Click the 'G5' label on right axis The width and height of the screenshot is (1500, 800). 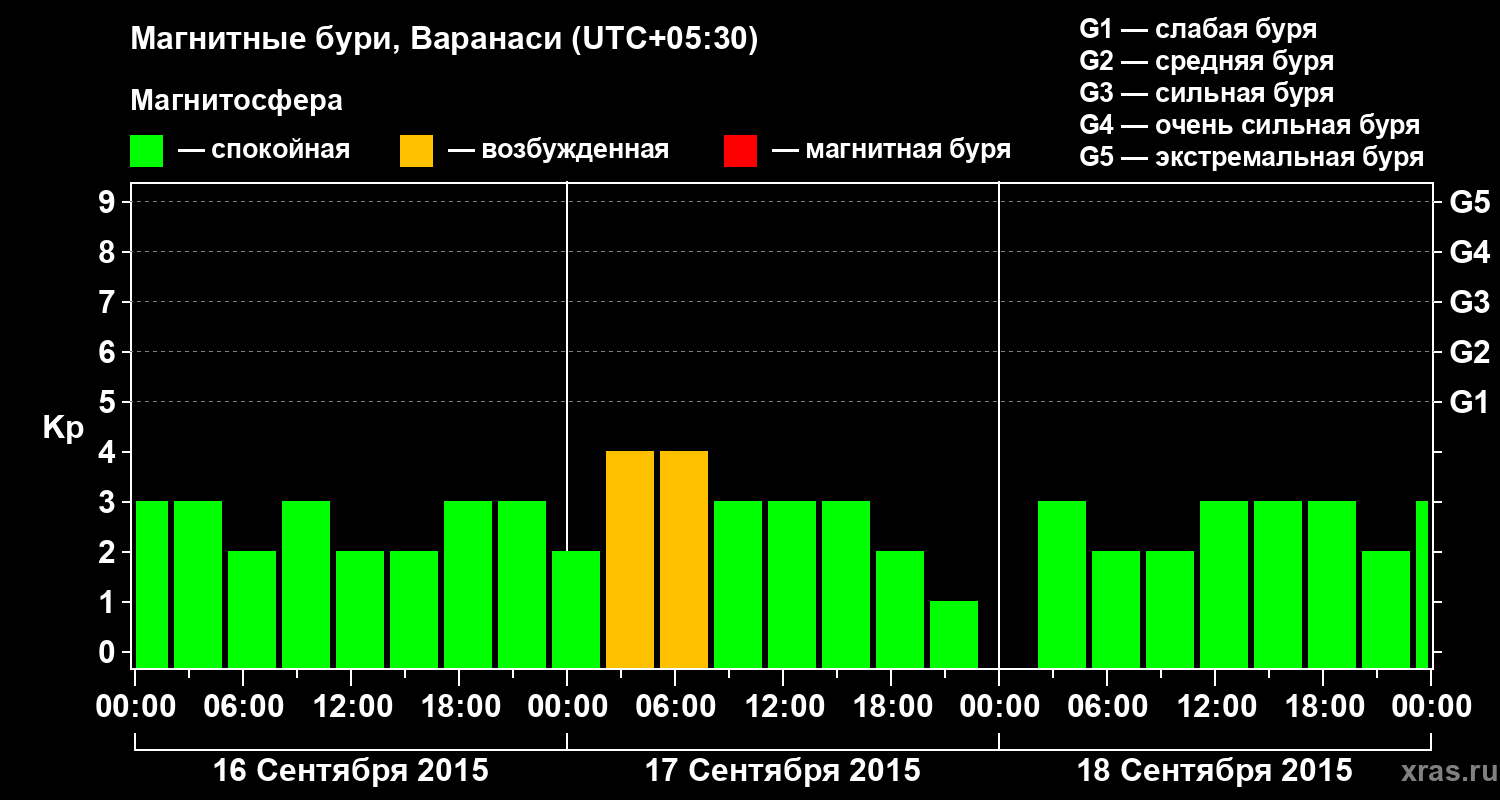pos(1469,202)
